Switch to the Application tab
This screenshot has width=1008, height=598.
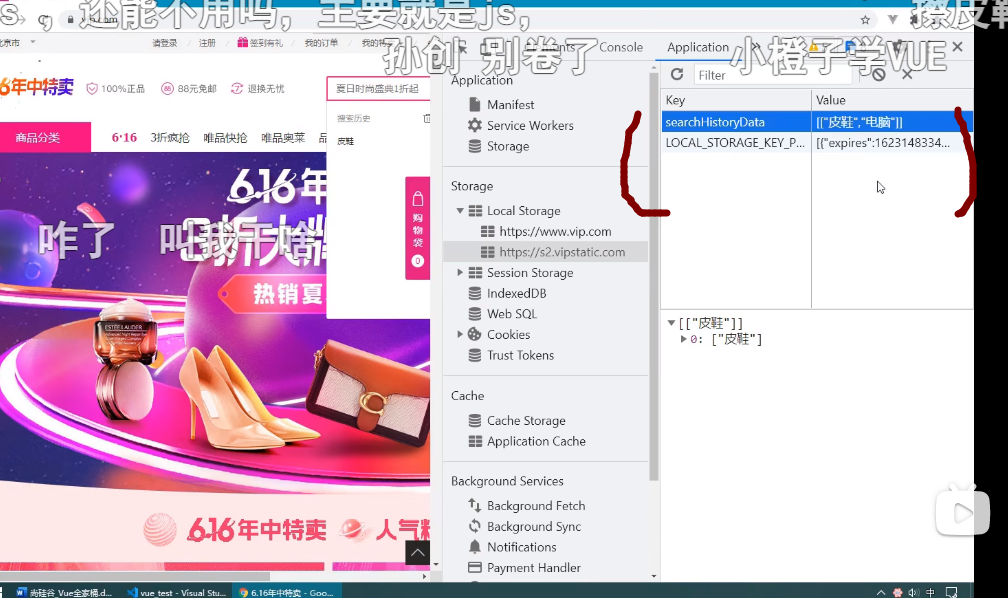pos(698,48)
